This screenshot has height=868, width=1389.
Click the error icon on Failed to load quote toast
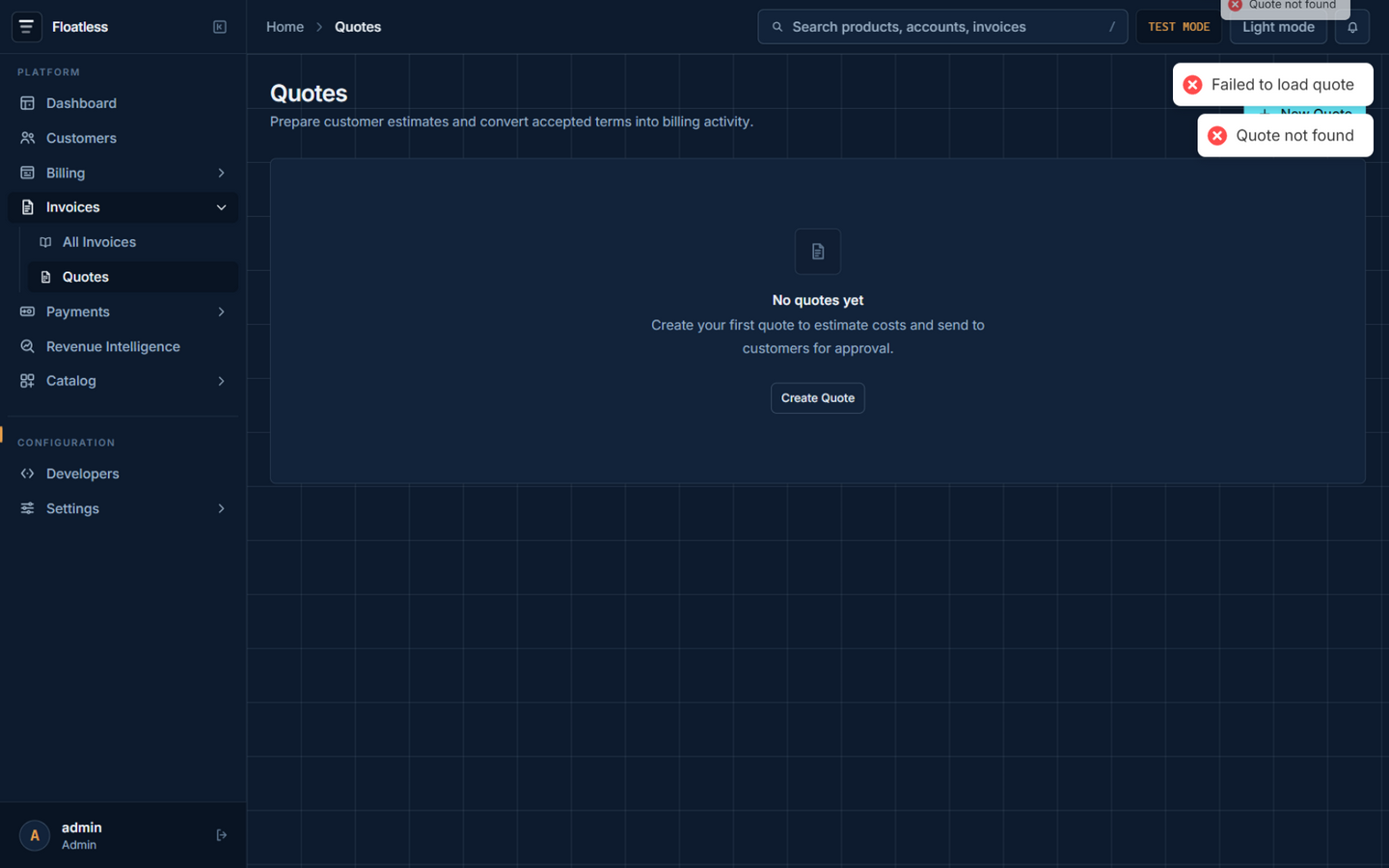pyautogui.click(x=1193, y=85)
